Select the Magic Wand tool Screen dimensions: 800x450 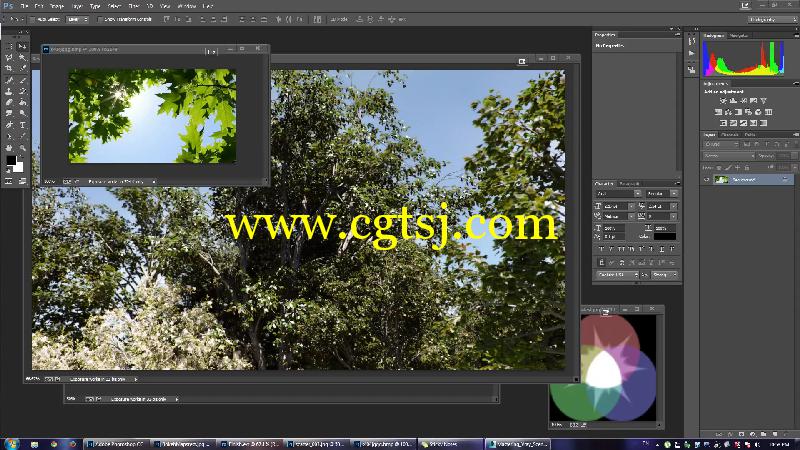[22, 57]
